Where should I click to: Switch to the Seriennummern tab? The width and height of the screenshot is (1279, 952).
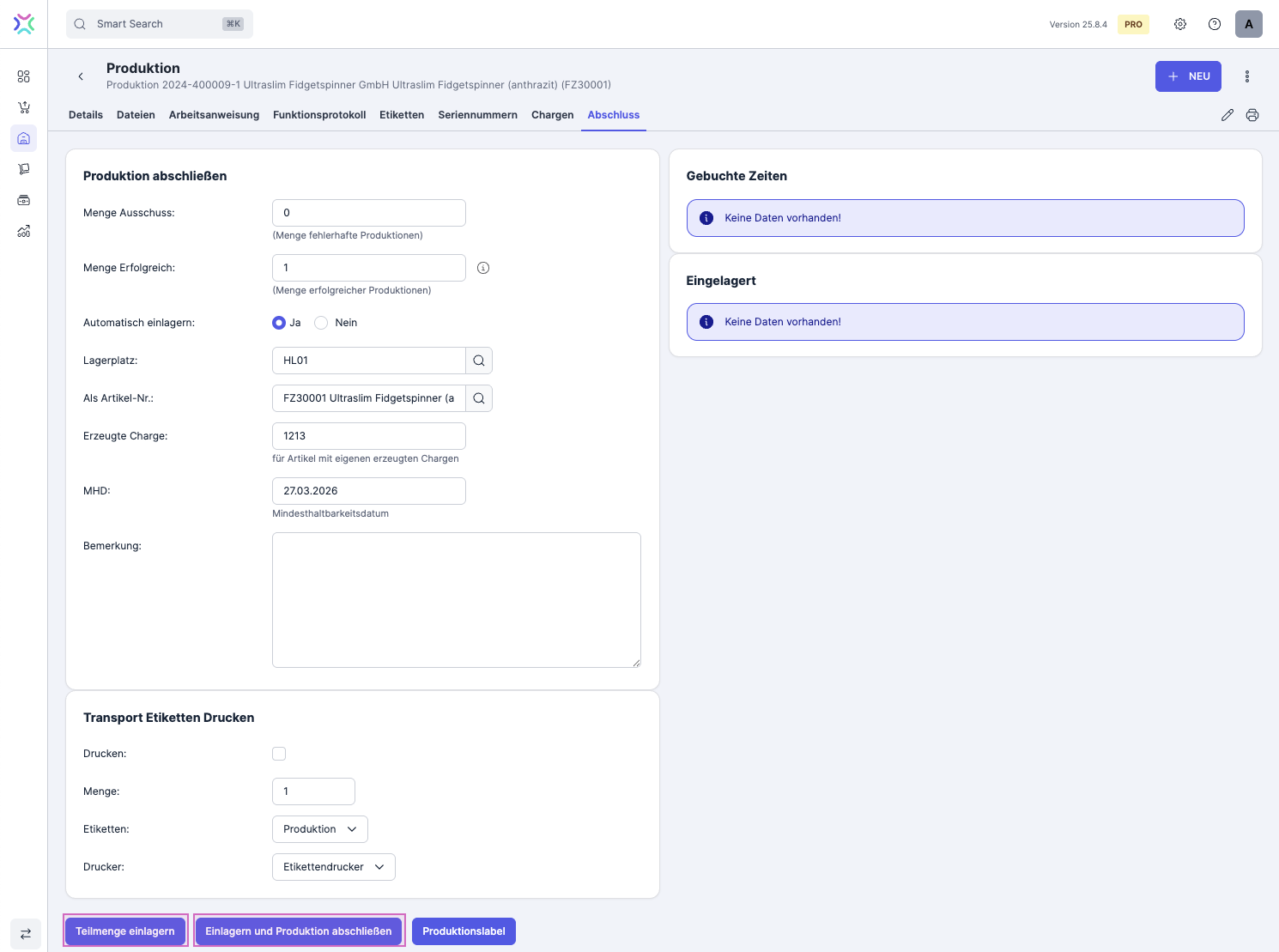(x=477, y=115)
